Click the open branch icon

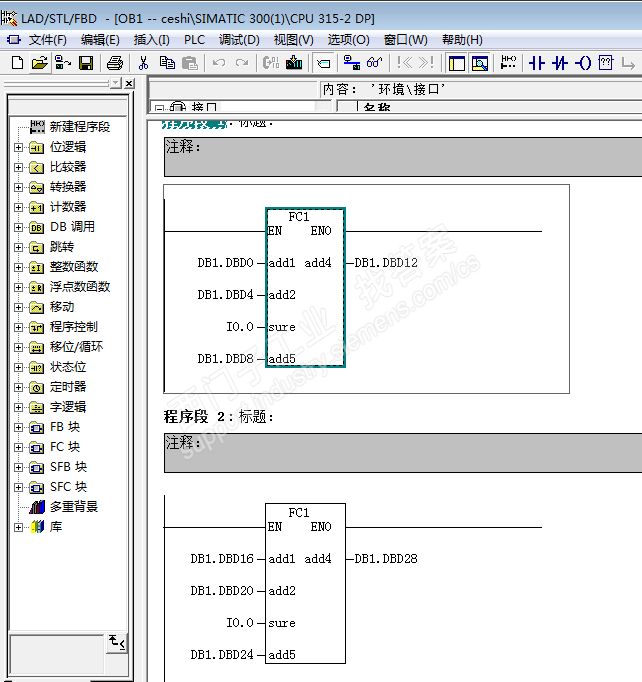tap(628, 64)
